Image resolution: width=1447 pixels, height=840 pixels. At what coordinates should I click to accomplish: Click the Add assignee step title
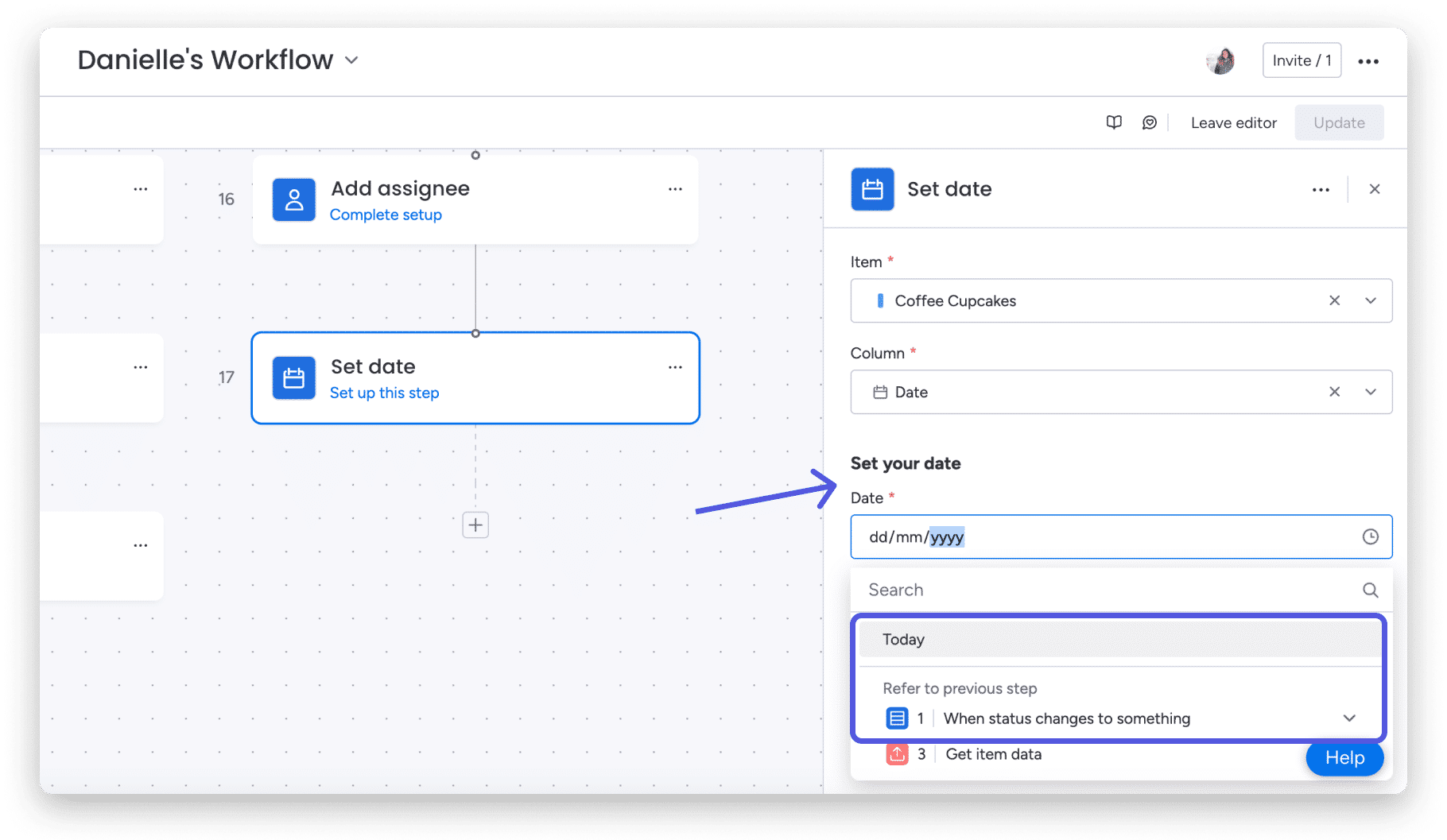point(400,188)
